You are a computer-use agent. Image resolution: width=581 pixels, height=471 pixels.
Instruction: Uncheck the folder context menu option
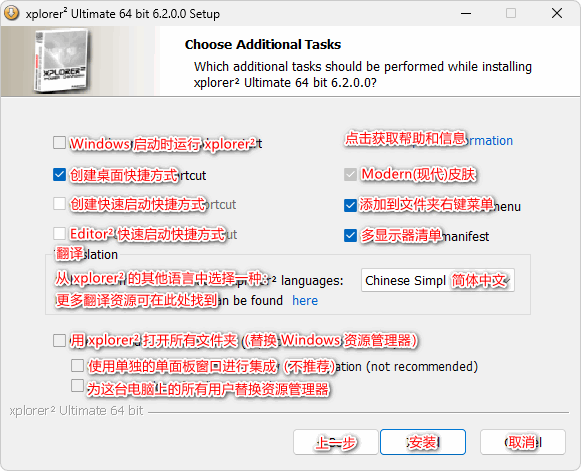click(350, 205)
